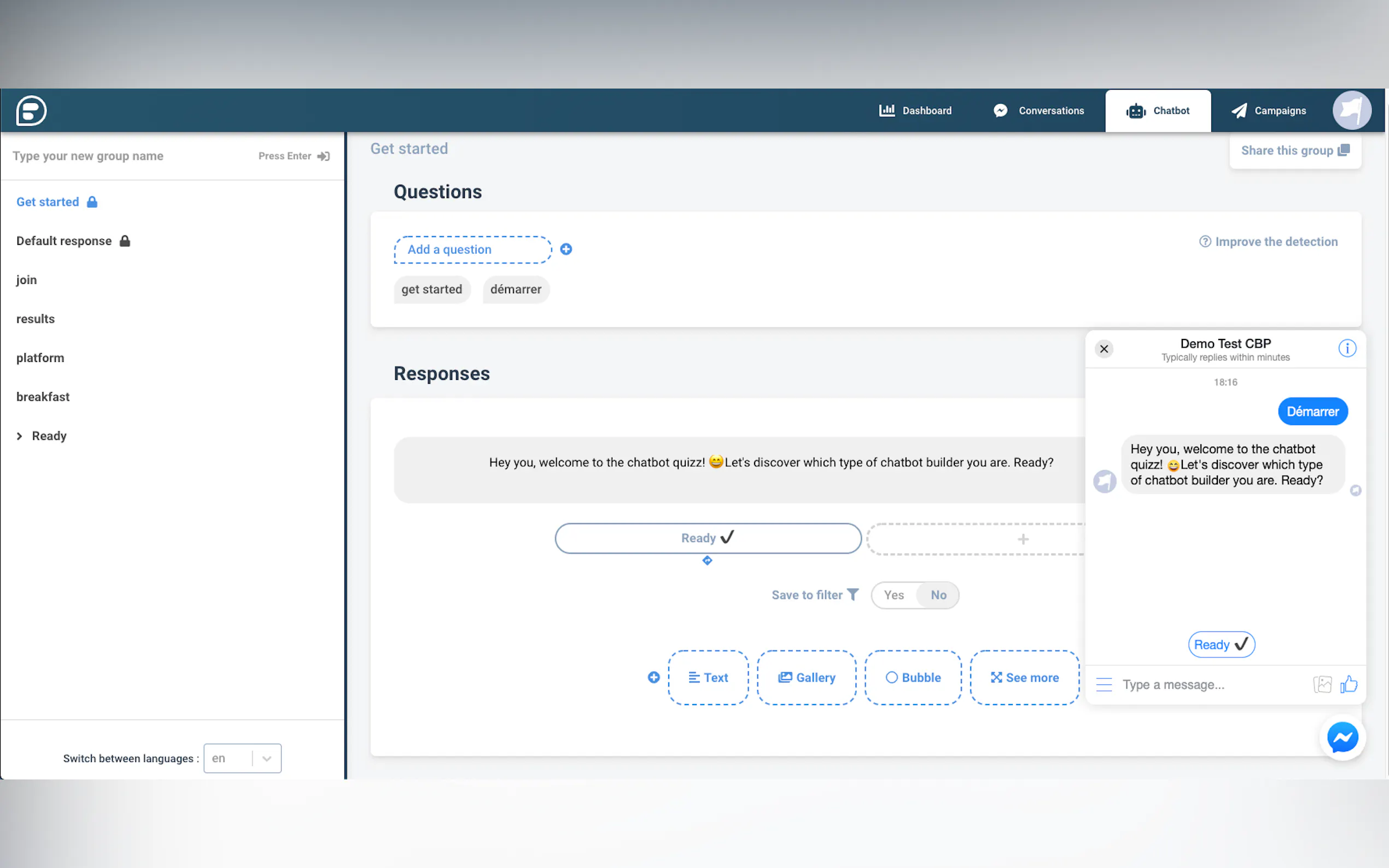
Task: Open the language switcher dropdown
Action: point(266,758)
